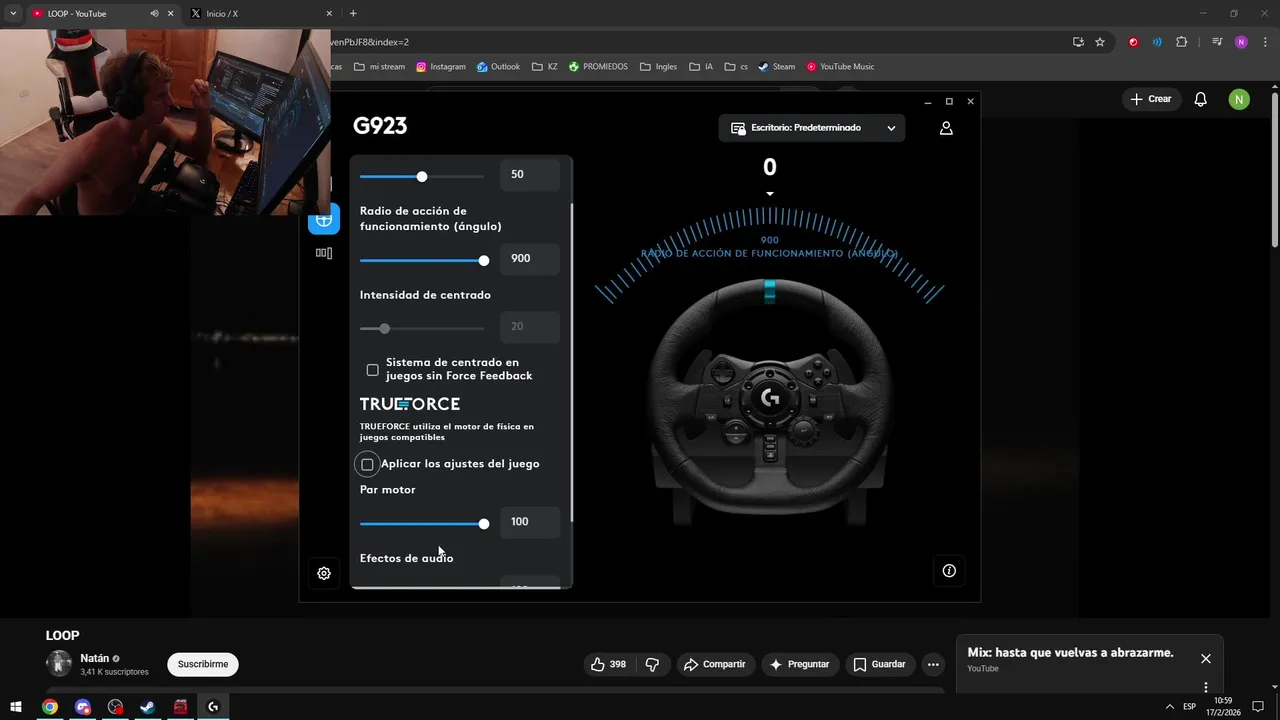Bookmark this page with the star icon

coord(1100,42)
